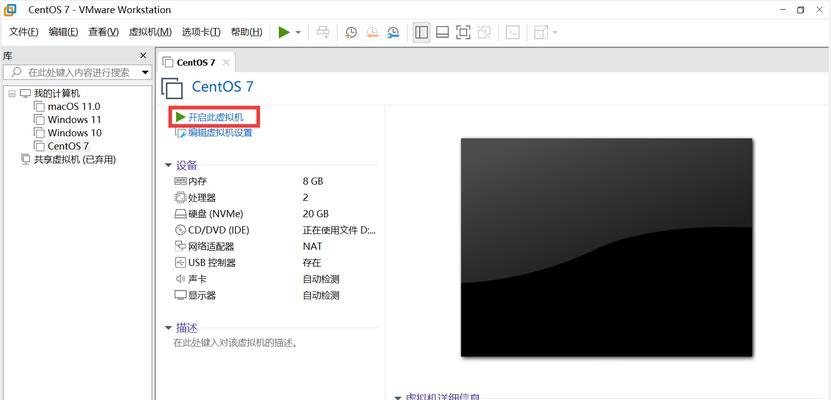Screen dimensions: 831x400
Task: Click the green Power On toolbar button
Action: tap(284, 32)
